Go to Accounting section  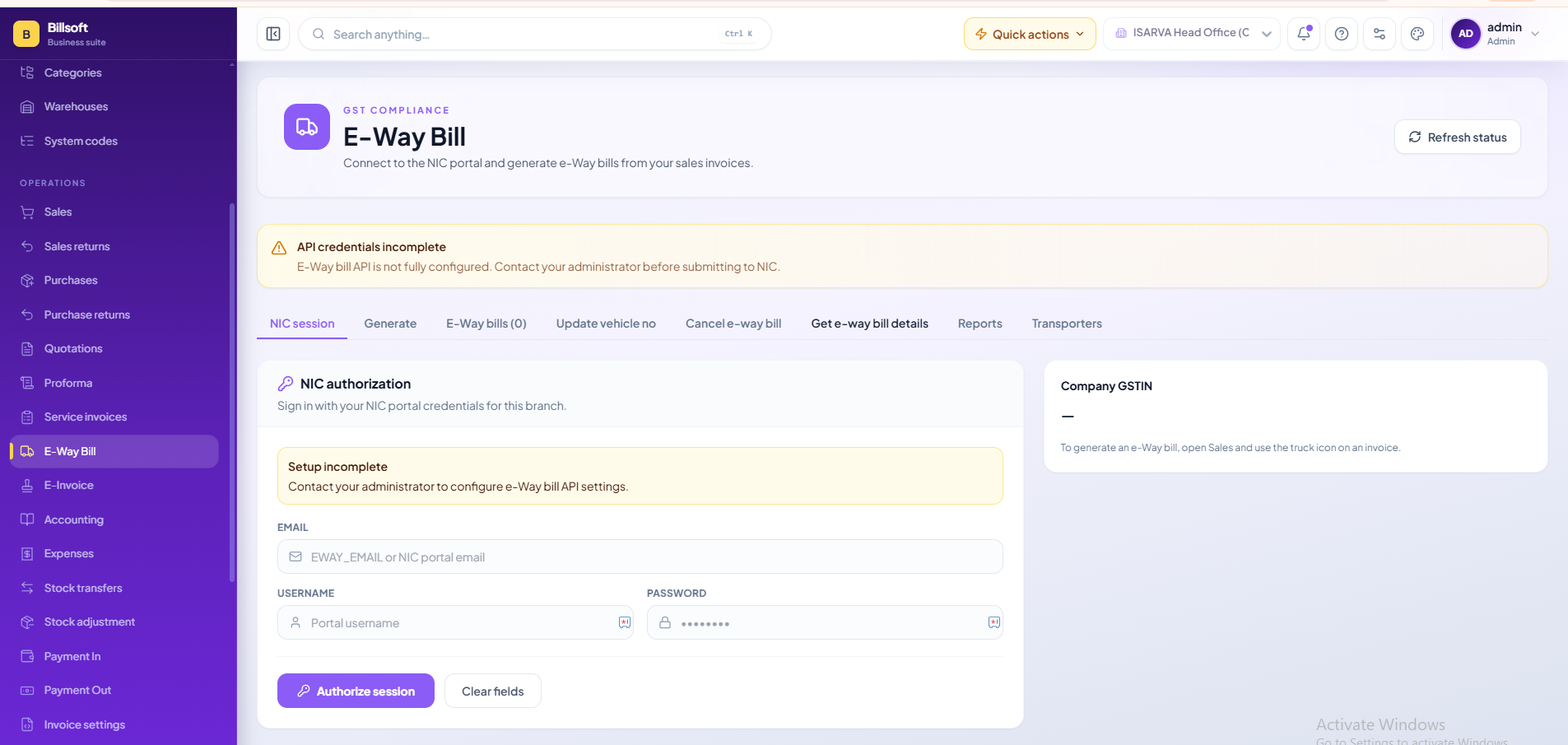[x=114, y=519]
